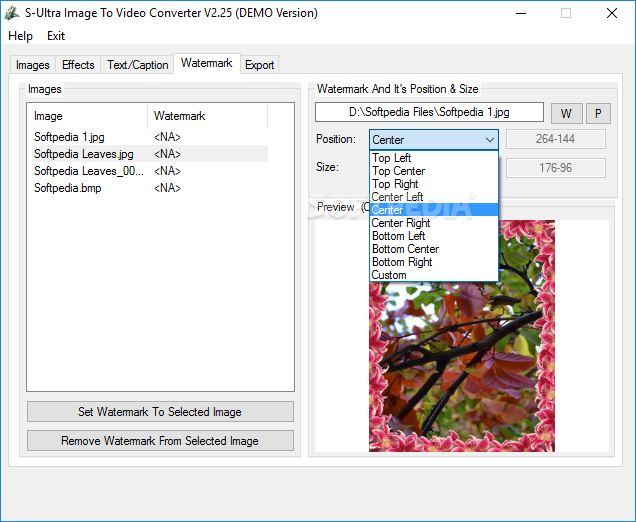Click NA watermark cell for Softpedia 1.jpg
636x522 pixels.
pyautogui.click(x=167, y=137)
